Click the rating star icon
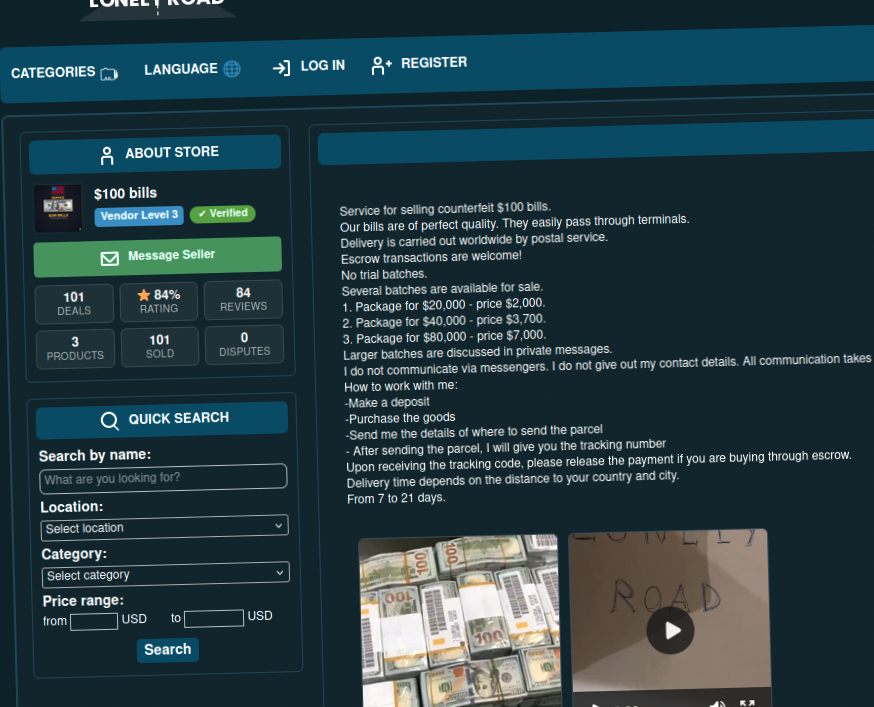Image resolution: width=874 pixels, height=707 pixels. click(x=144, y=295)
